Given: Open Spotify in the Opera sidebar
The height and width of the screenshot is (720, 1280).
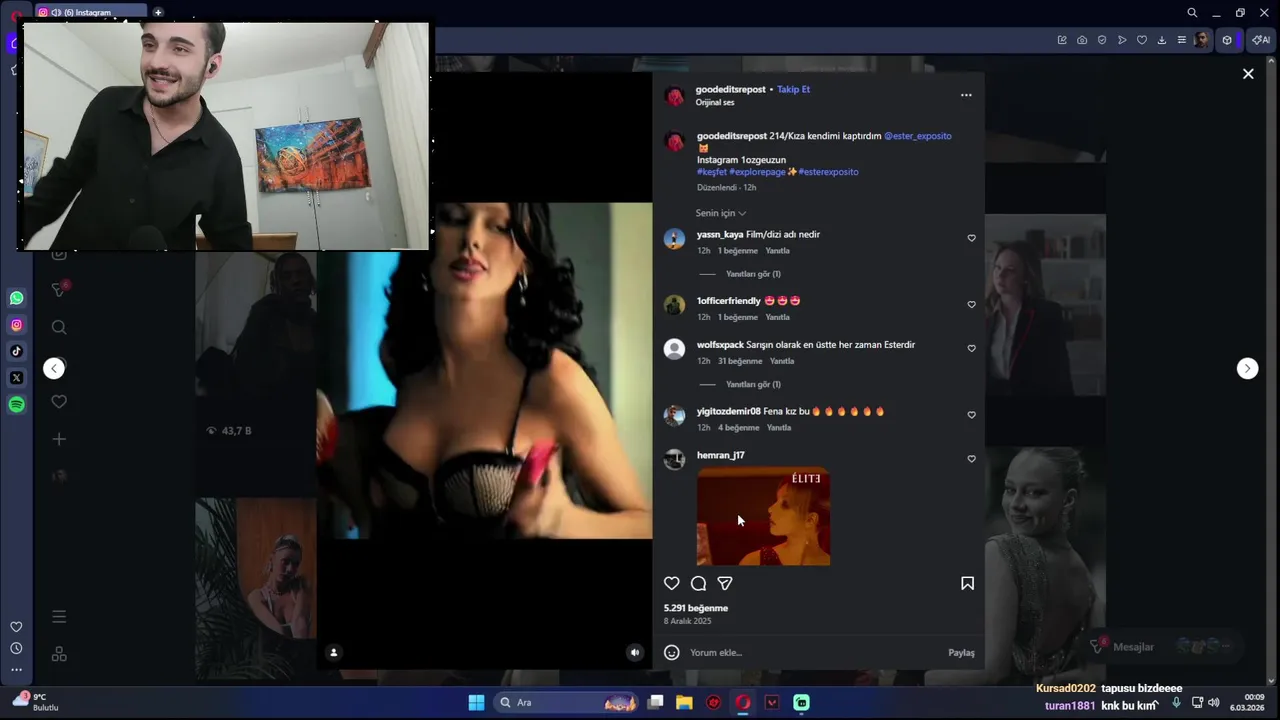Looking at the screenshot, I should [x=16, y=405].
